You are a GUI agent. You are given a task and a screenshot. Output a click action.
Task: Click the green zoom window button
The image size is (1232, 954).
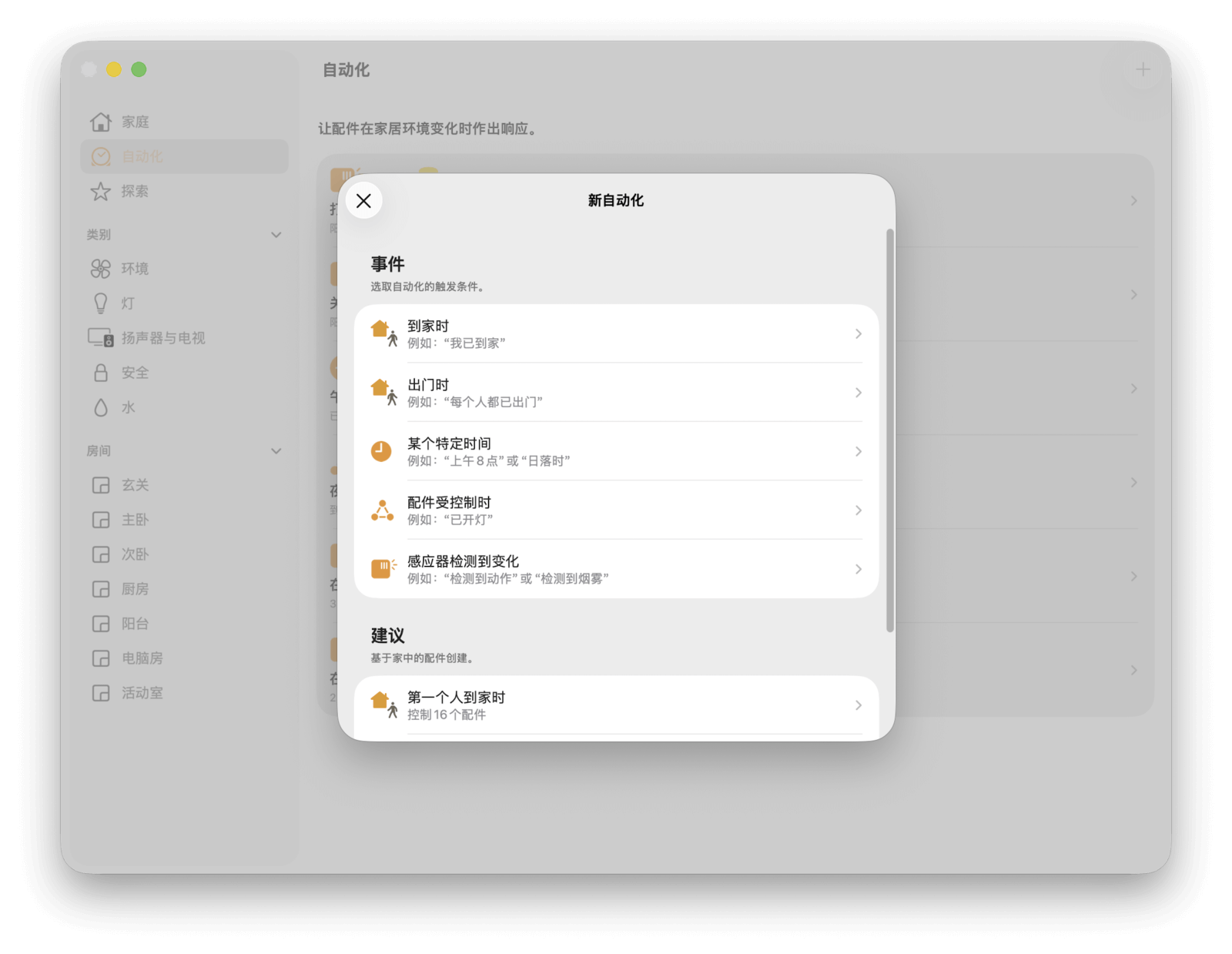(x=139, y=70)
